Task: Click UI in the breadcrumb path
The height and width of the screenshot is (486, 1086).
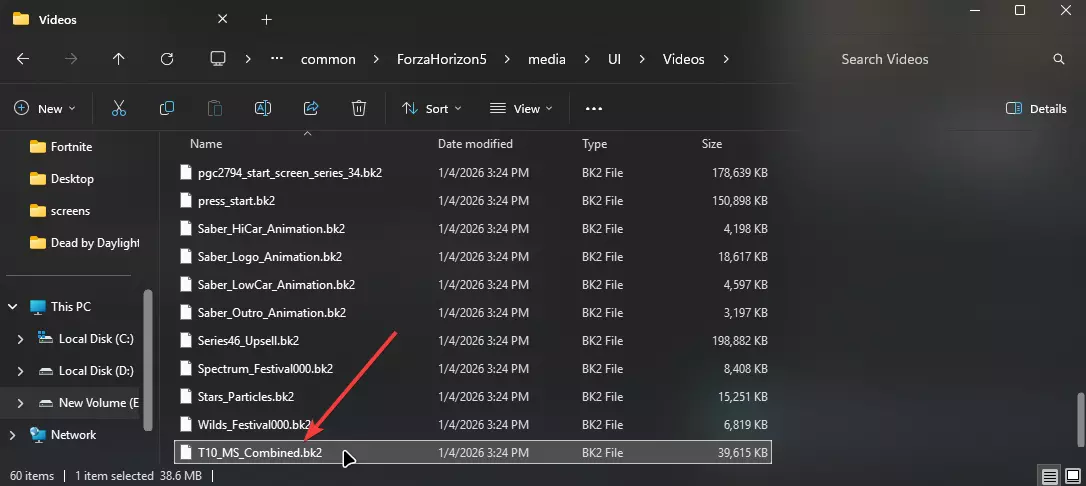Action: 614,60
